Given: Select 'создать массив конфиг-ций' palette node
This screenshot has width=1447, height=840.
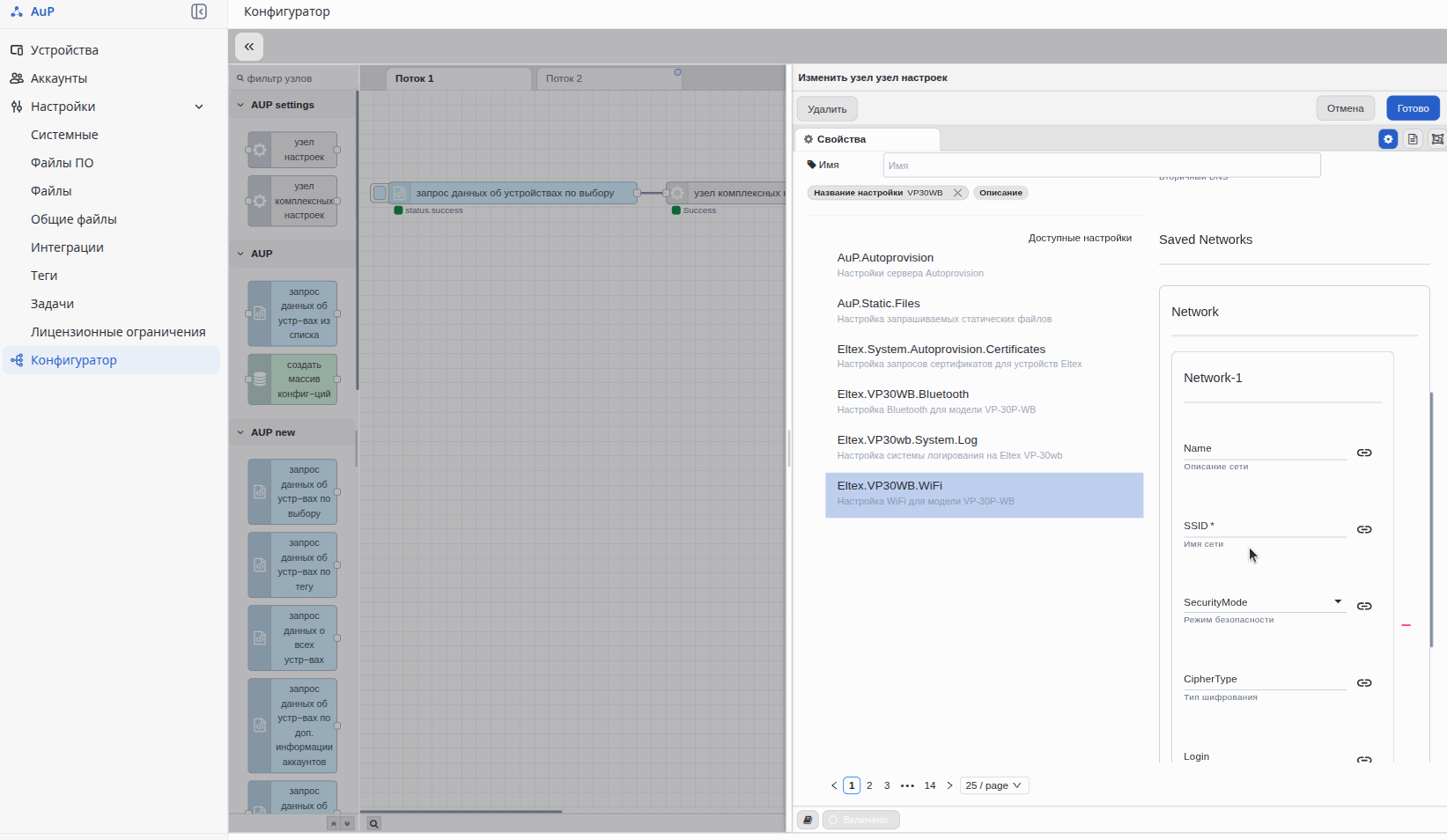Looking at the screenshot, I should coord(292,379).
